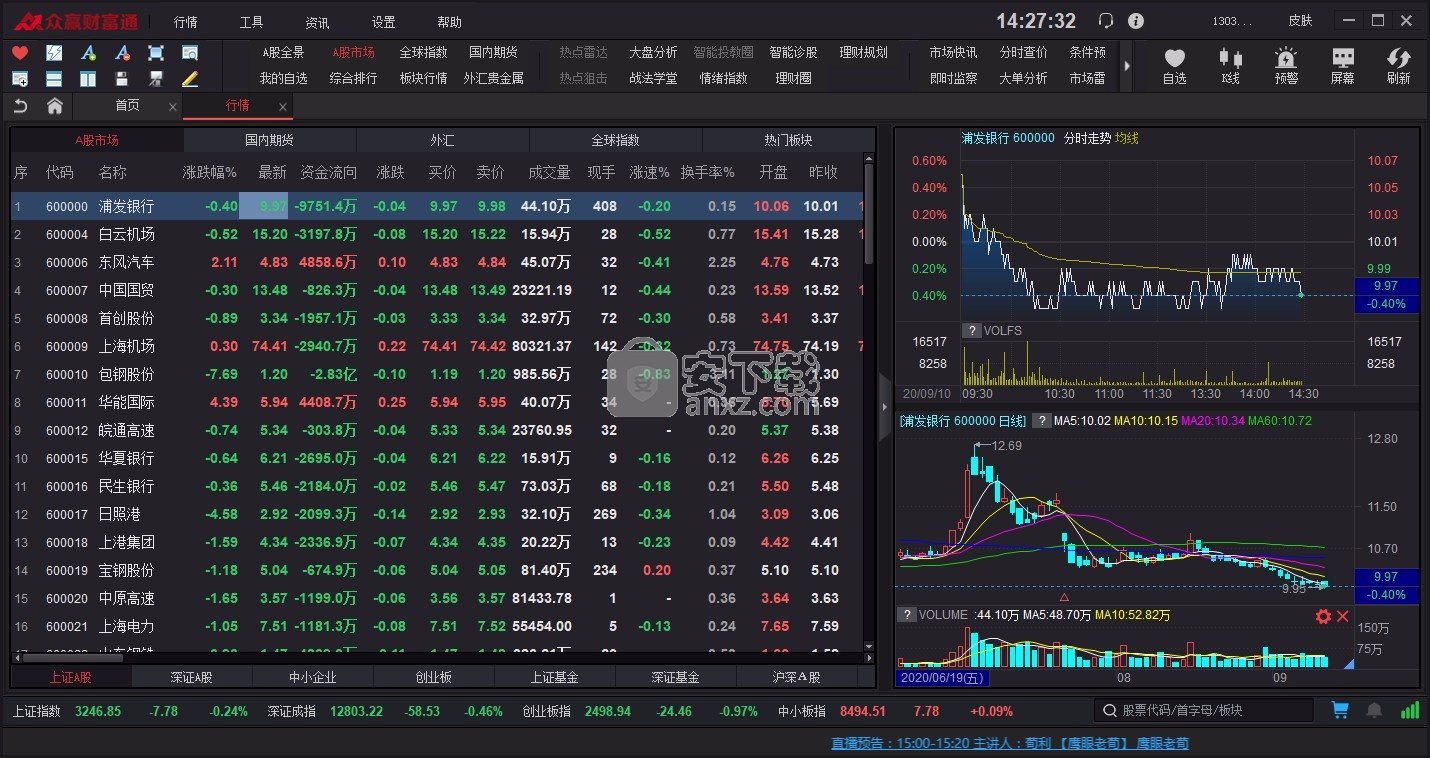Go to home via house icon
The width and height of the screenshot is (1430, 758).
(55, 106)
